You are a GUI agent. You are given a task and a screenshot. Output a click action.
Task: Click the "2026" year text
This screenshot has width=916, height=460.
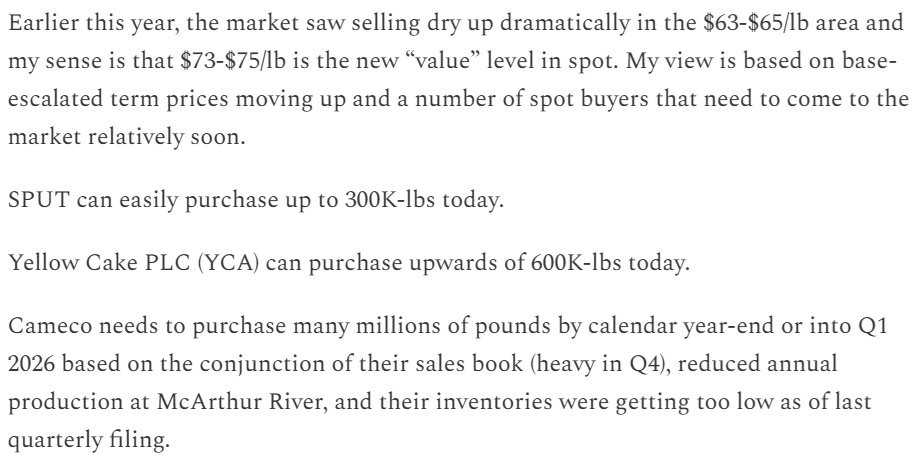tap(32, 364)
